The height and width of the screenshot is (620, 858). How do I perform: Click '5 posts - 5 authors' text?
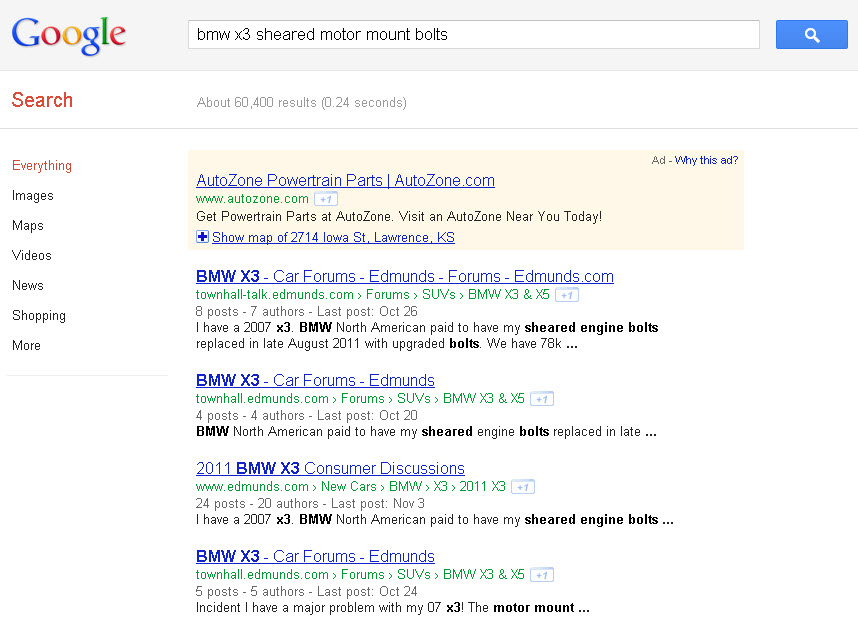(250, 592)
